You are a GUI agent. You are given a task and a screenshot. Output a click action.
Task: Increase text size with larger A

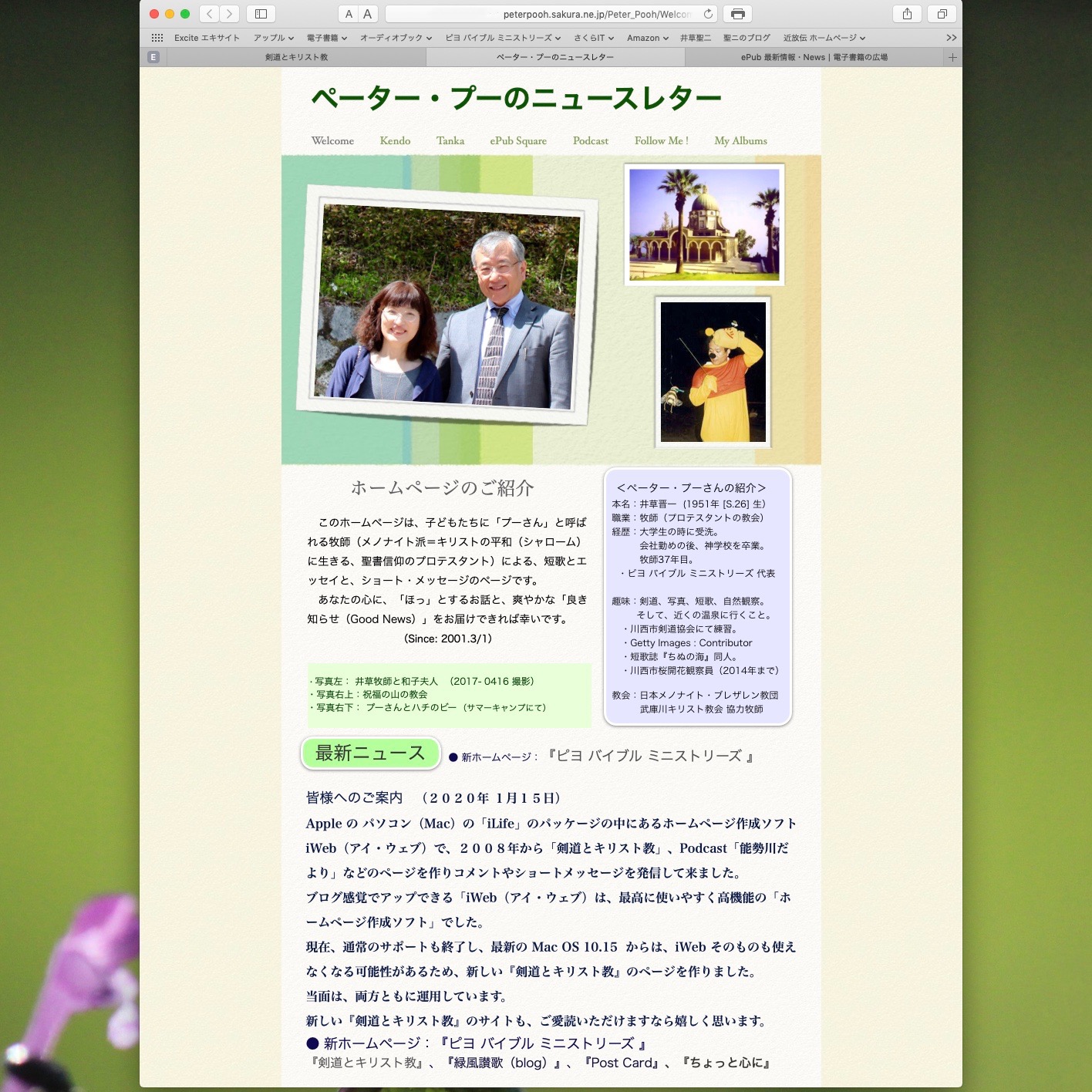[x=368, y=14]
